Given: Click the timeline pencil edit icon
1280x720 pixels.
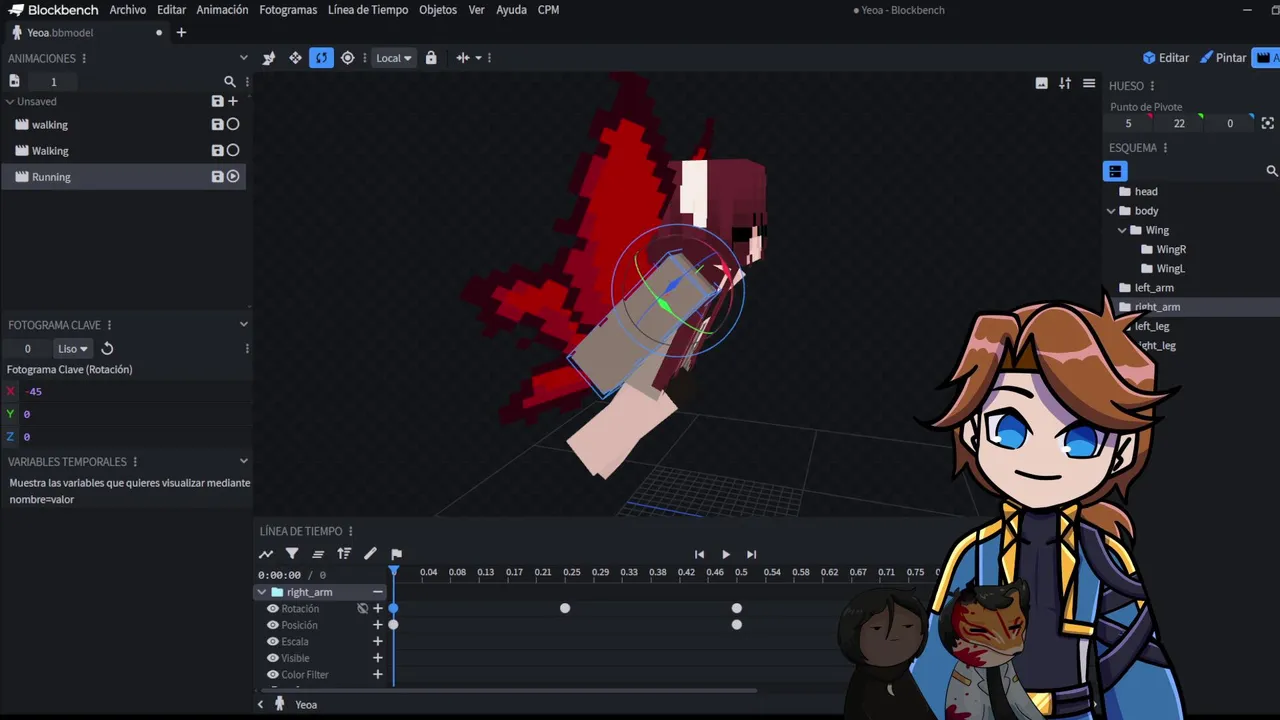Looking at the screenshot, I should coord(370,554).
